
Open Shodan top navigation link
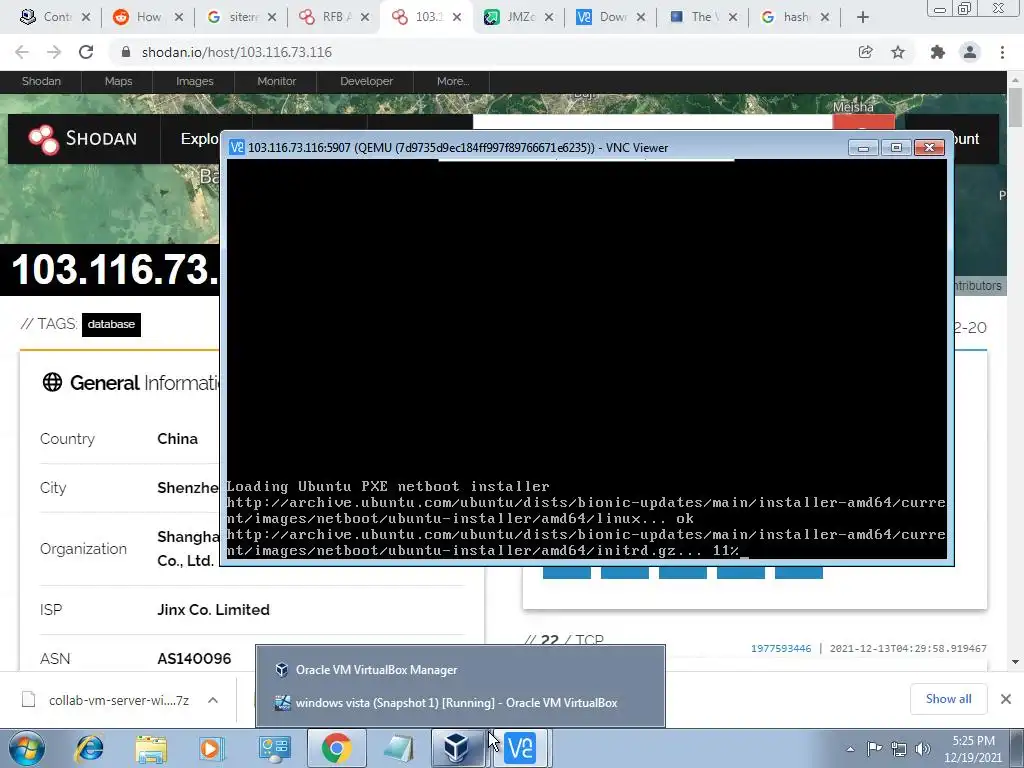click(41, 81)
